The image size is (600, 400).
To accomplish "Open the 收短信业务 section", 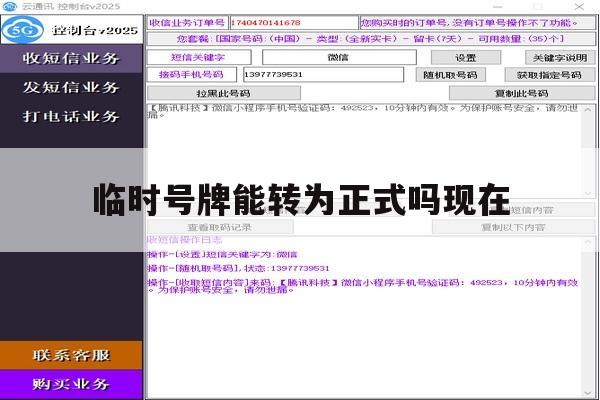I will [71, 59].
